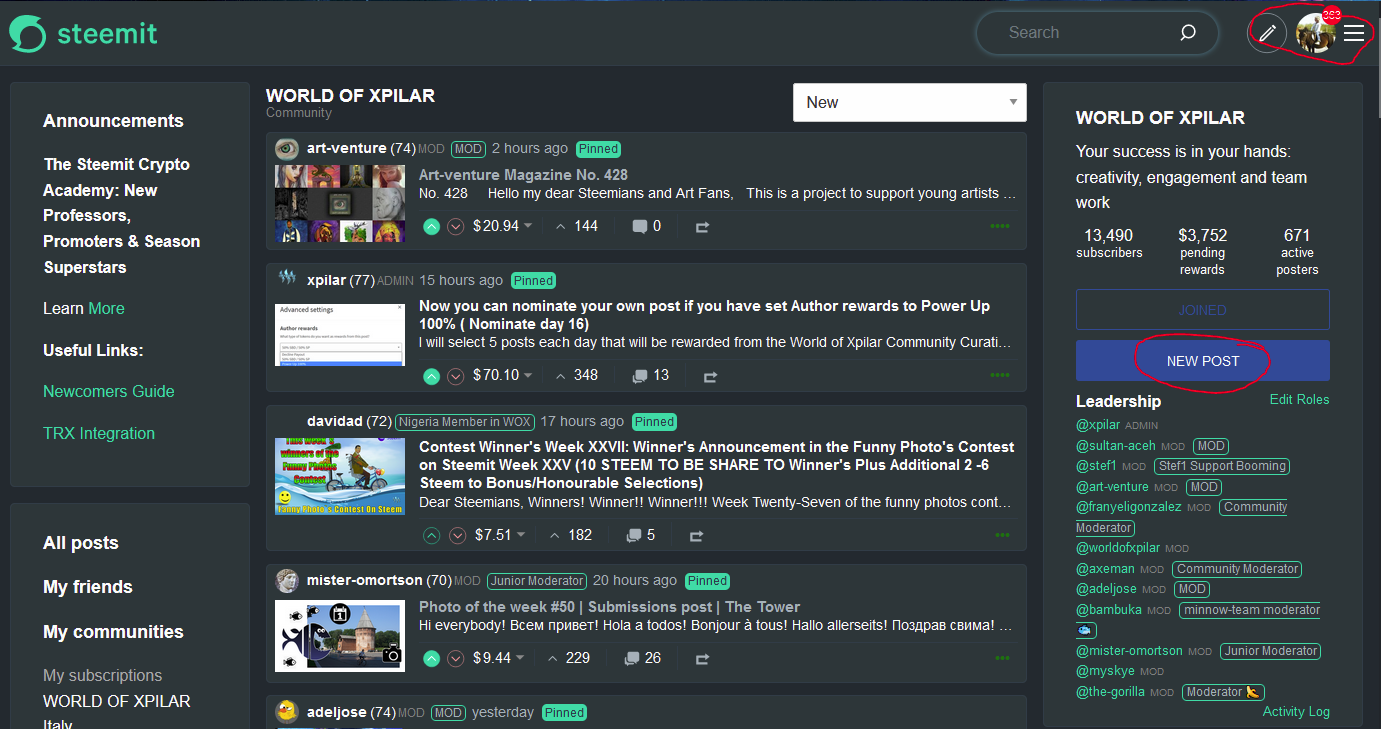Select My friends in the sidebar
1381x729 pixels.
tap(88, 587)
